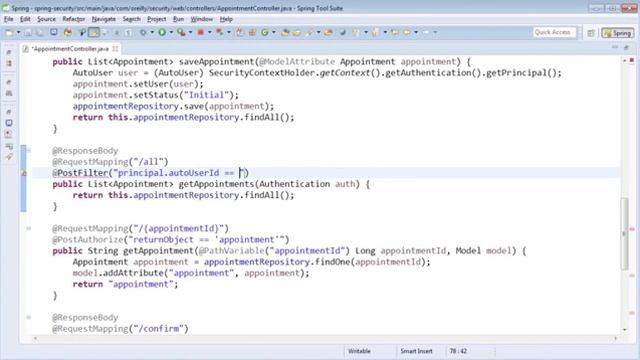Image resolution: width=640 pixels, height=360 pixels.
Task: Click the Run green play icon
Action: [162, 32]
